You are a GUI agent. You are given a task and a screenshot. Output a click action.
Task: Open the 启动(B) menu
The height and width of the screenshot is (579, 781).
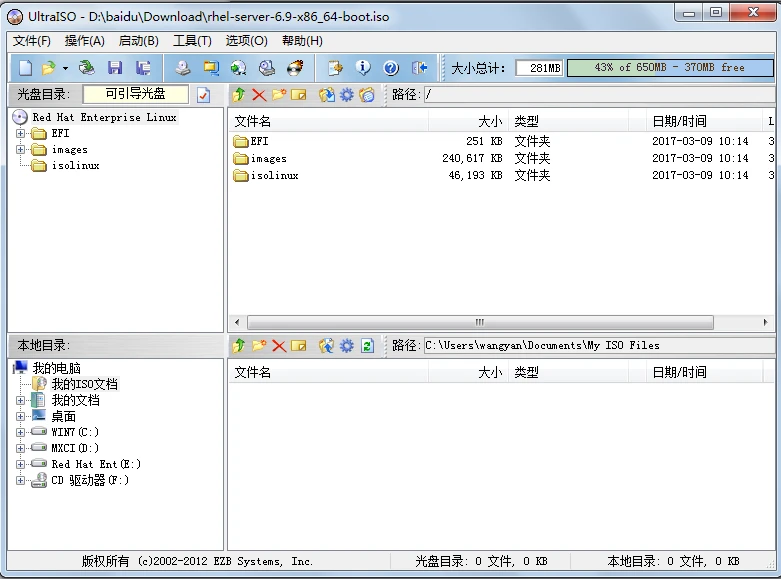(138, 41)
